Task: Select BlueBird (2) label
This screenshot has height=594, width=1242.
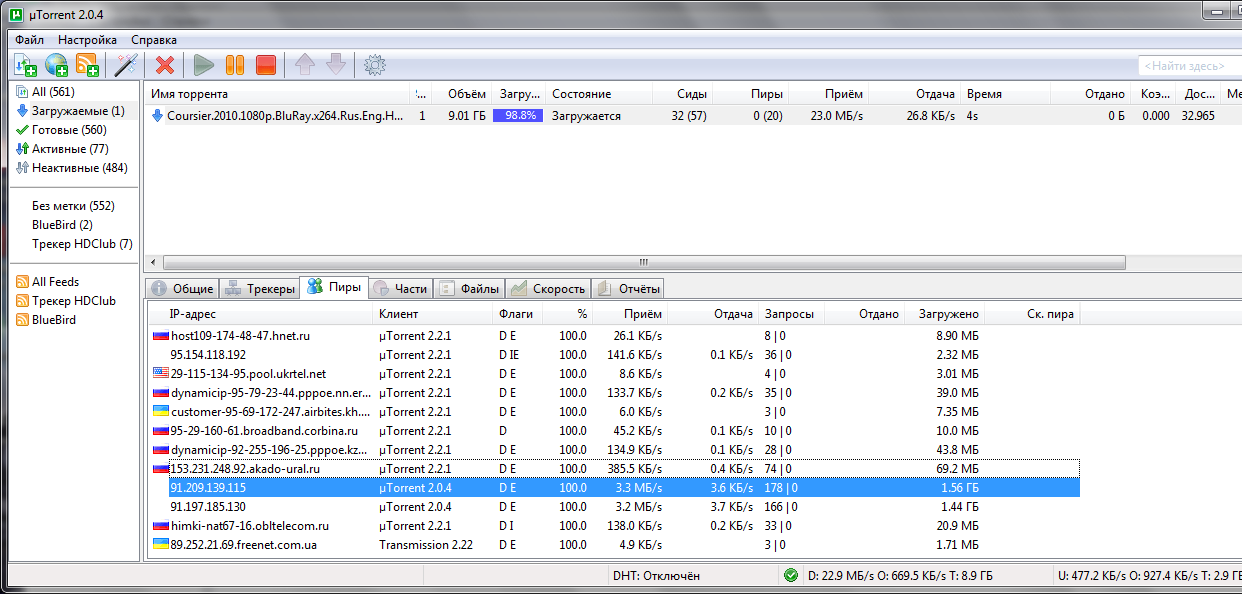Action: (x=62, y=225)
